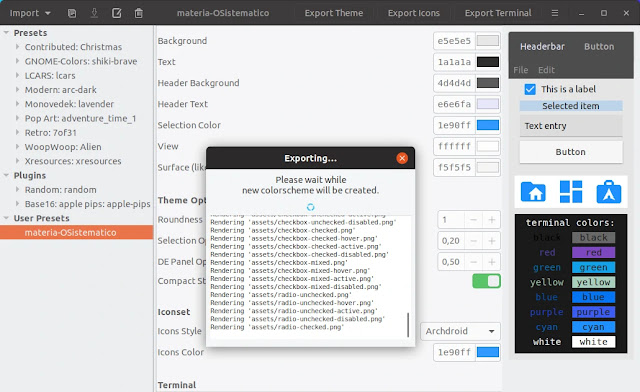Expand GNOME-Colors: shiki-brave preset
This screenshot has width=640, height=392.
[x=17, y=61]
